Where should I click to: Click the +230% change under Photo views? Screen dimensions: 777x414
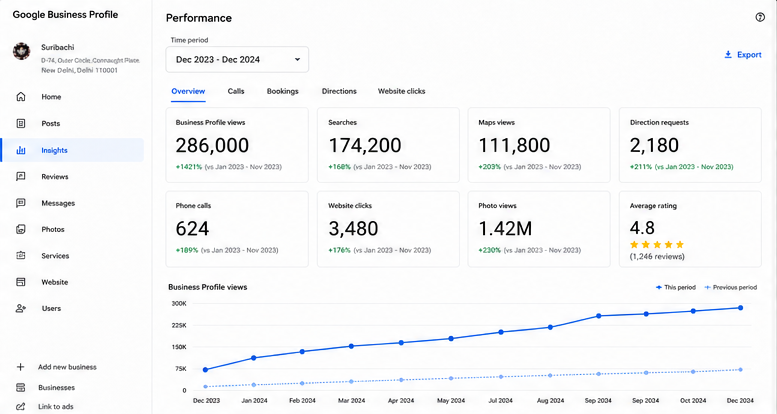[490, 250]
